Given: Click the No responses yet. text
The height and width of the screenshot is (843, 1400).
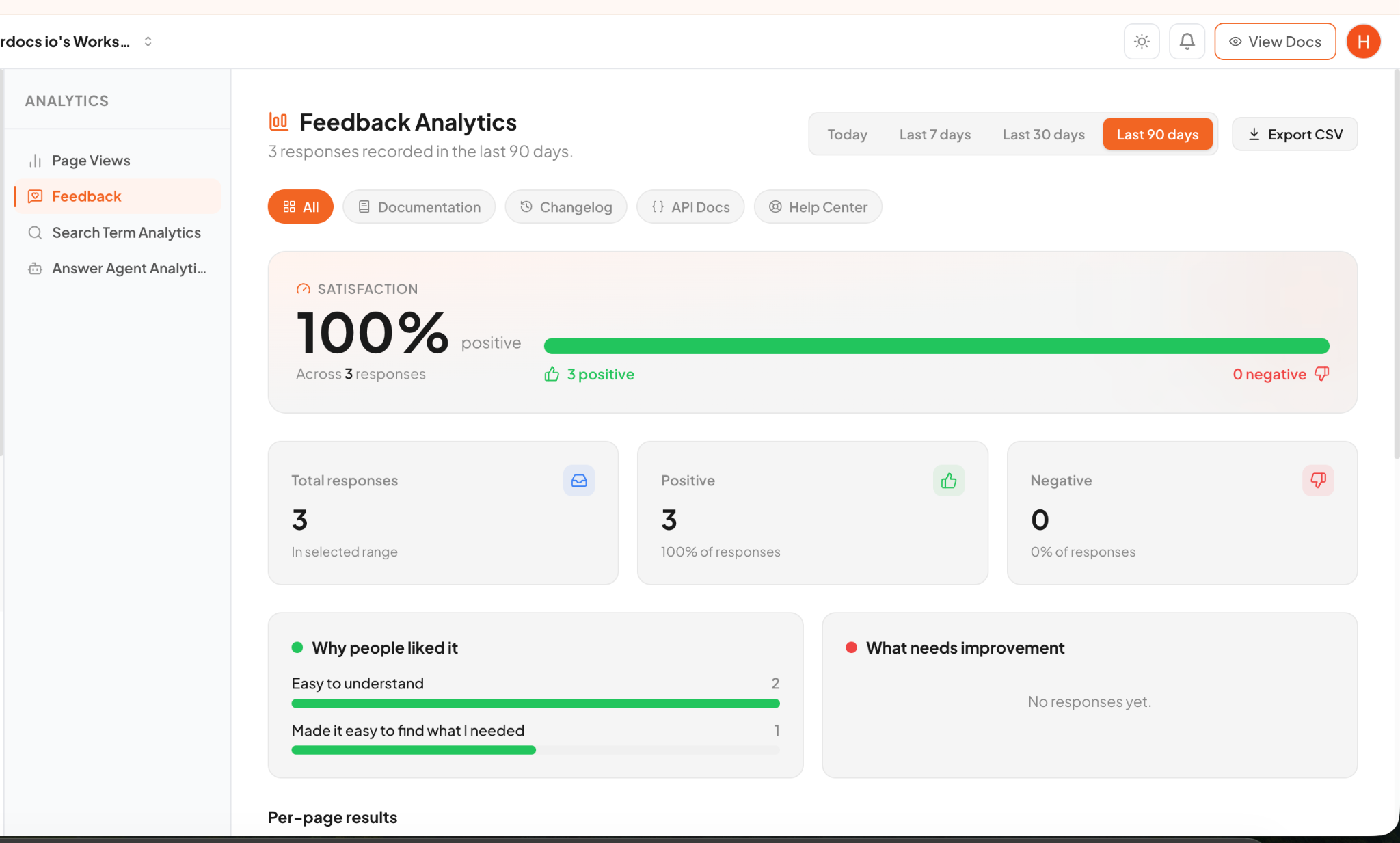Looking at the screenshot, I should tap(1090, 702).
